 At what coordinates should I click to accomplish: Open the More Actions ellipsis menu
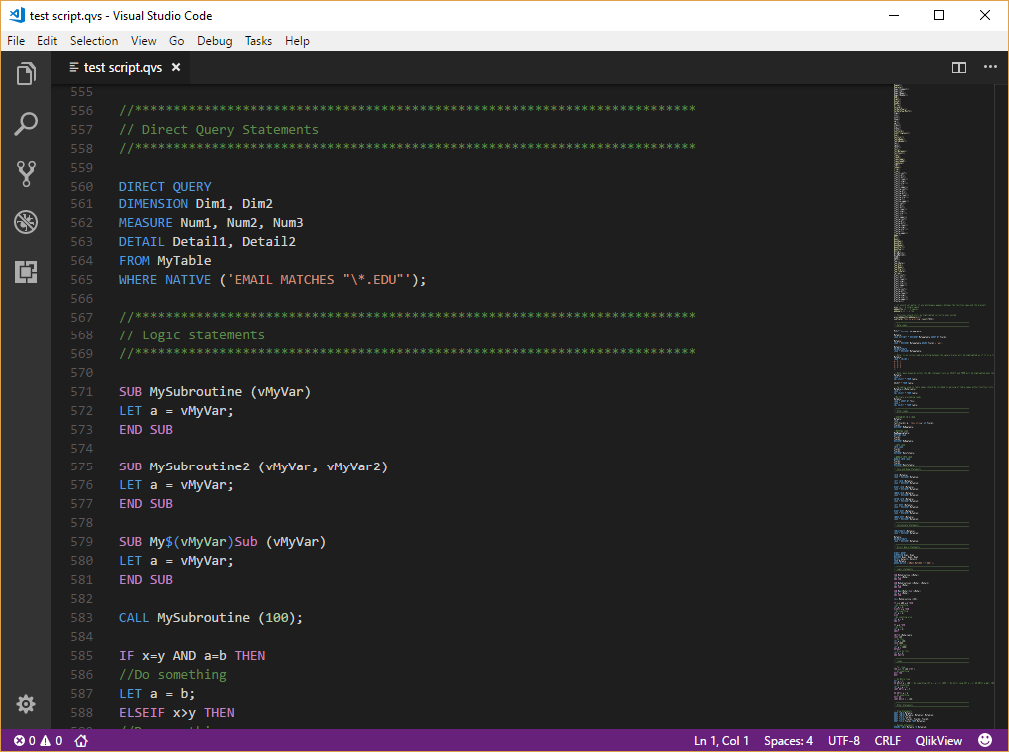989,67
